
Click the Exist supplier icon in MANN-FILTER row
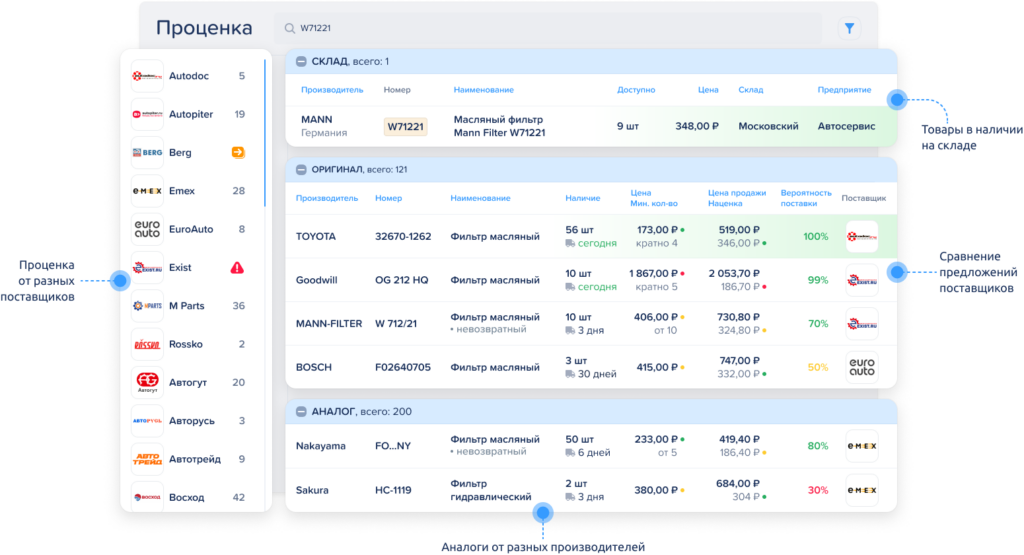coord(861,324)
